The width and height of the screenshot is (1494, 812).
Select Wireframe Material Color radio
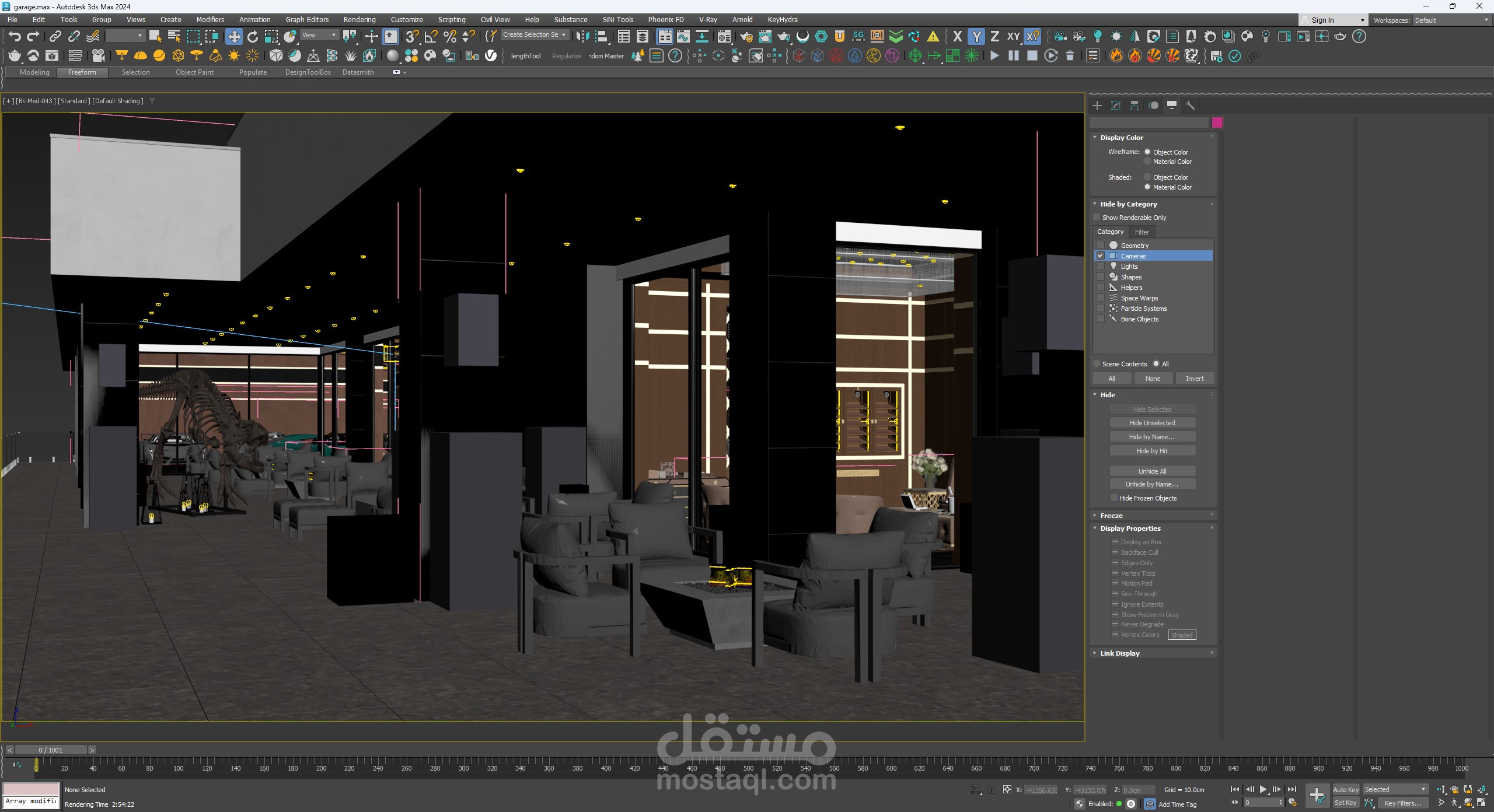1147,162
